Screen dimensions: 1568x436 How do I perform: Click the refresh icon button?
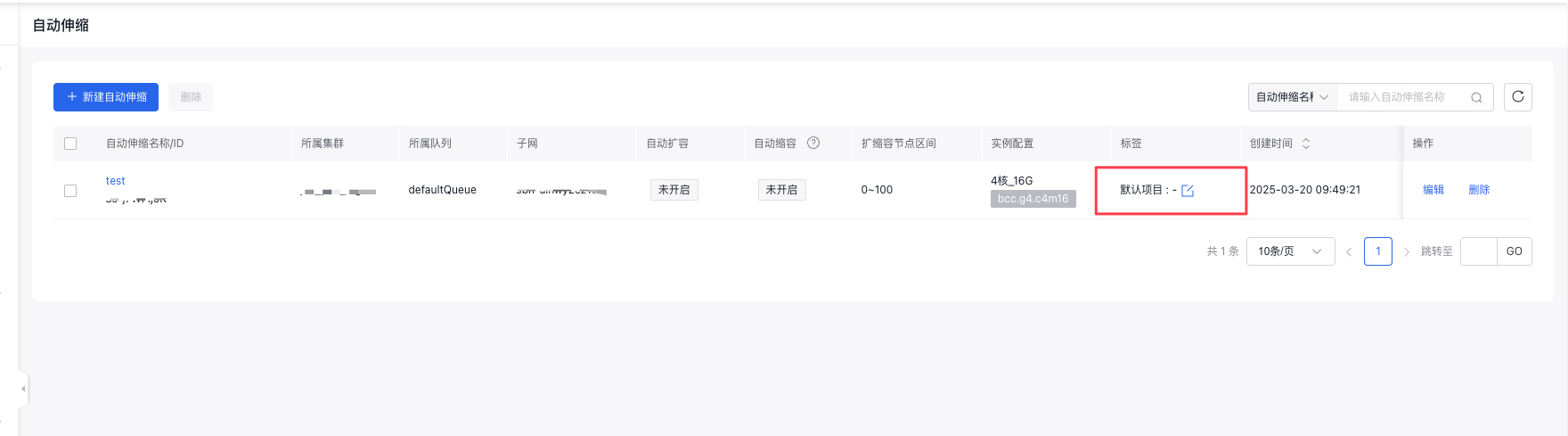click(1517, 97)
